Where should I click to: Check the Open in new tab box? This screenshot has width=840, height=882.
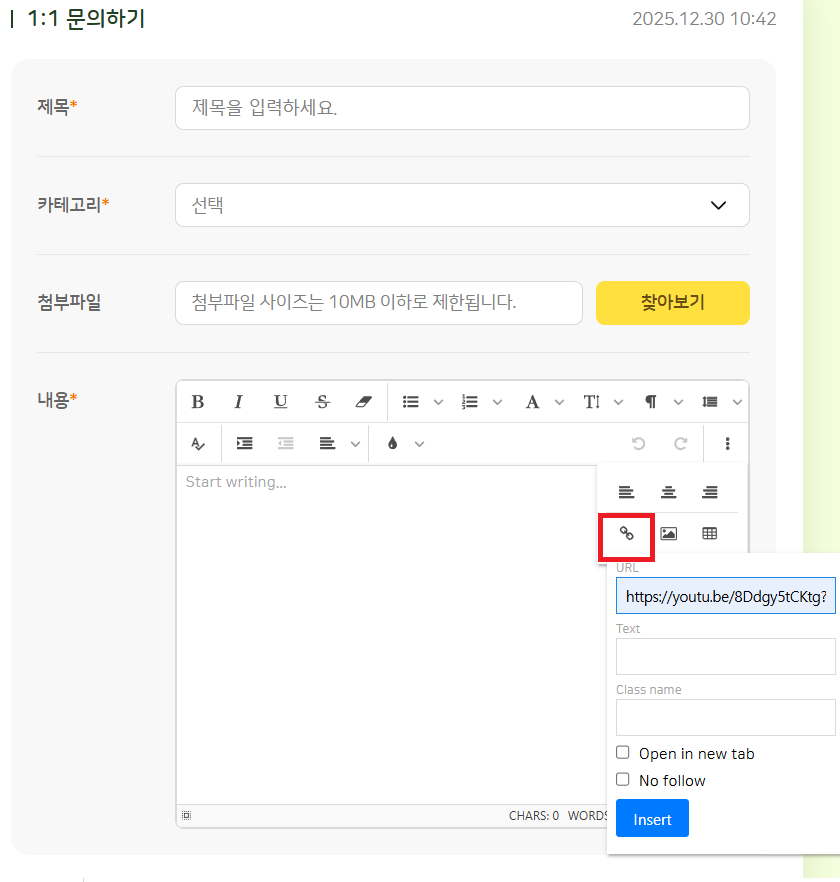(622, 752)
